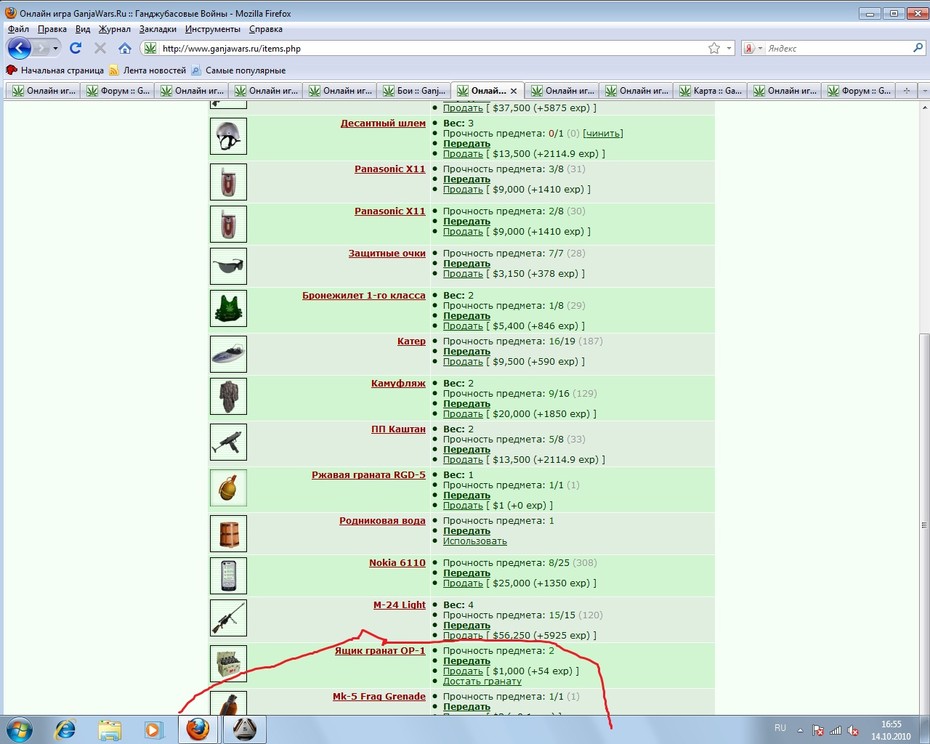Open the Yandex search engine dropdown
The image size is (930, 744).
point(760,48)
